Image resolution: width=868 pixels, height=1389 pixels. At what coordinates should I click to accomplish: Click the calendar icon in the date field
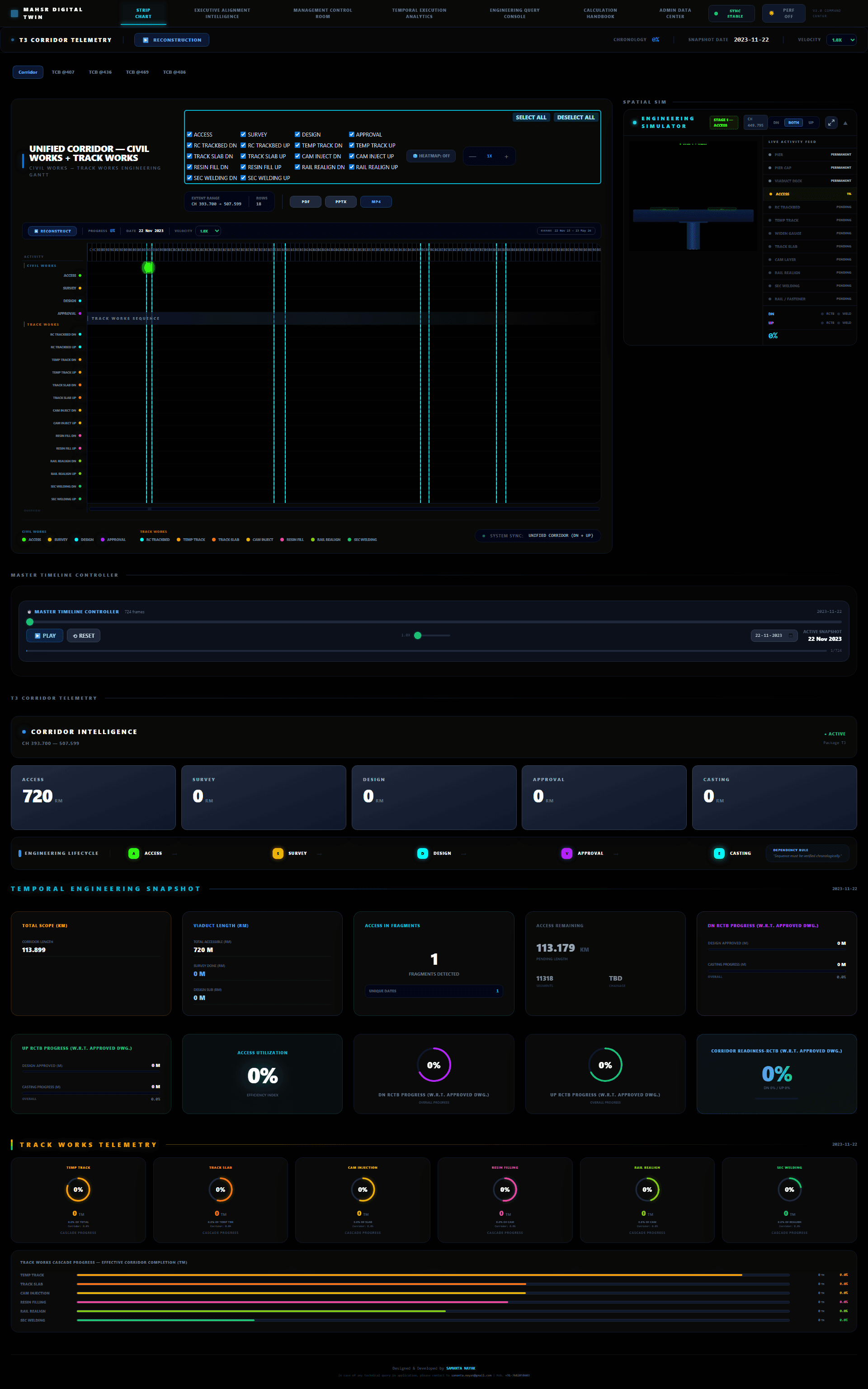click(x=791, y=635)
